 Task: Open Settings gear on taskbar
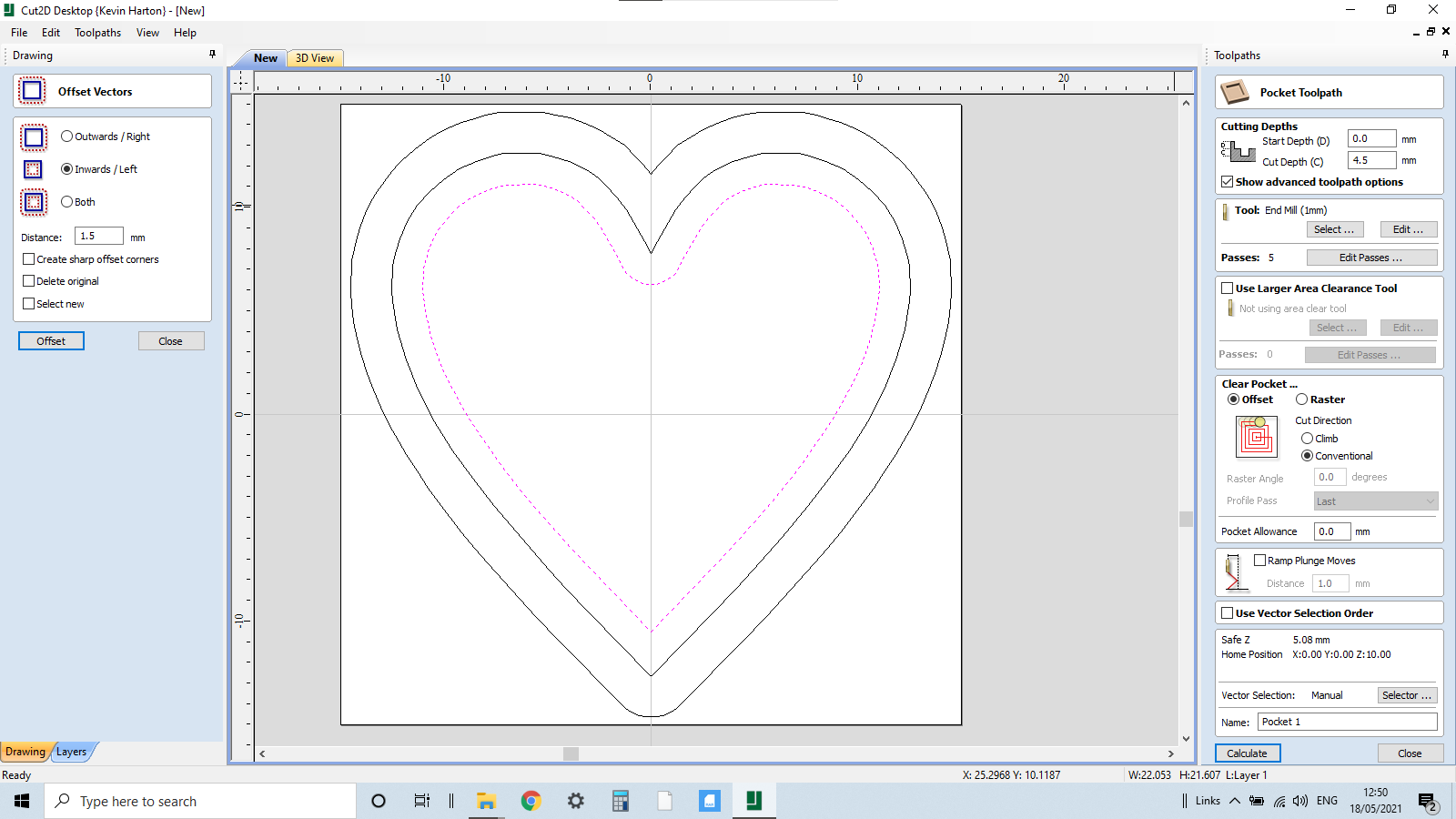point(575,801)
